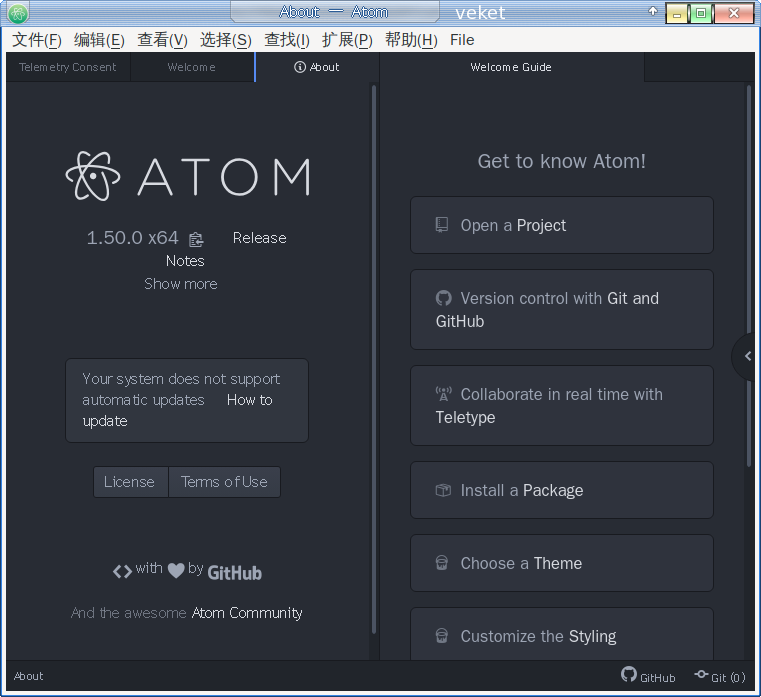The image size is (761, 697).
Task: Select the Welcome Guide tab
Action: tap(512, 67)
